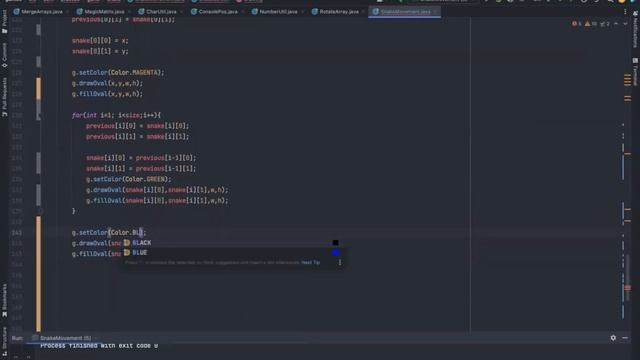Click the blue color preview swatch
640x360 pixels.
pyautogui.click(x=336, y=253)
